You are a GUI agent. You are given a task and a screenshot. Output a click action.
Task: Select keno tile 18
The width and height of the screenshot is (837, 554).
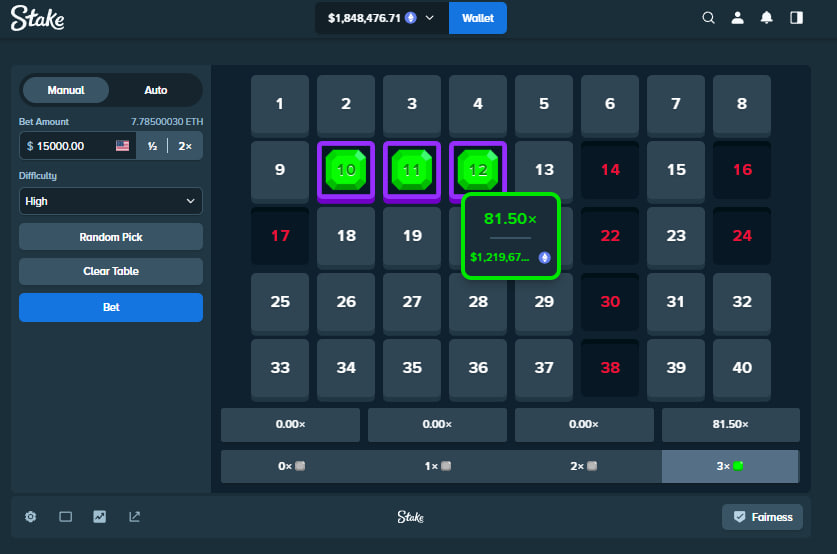tap(346, 236)
